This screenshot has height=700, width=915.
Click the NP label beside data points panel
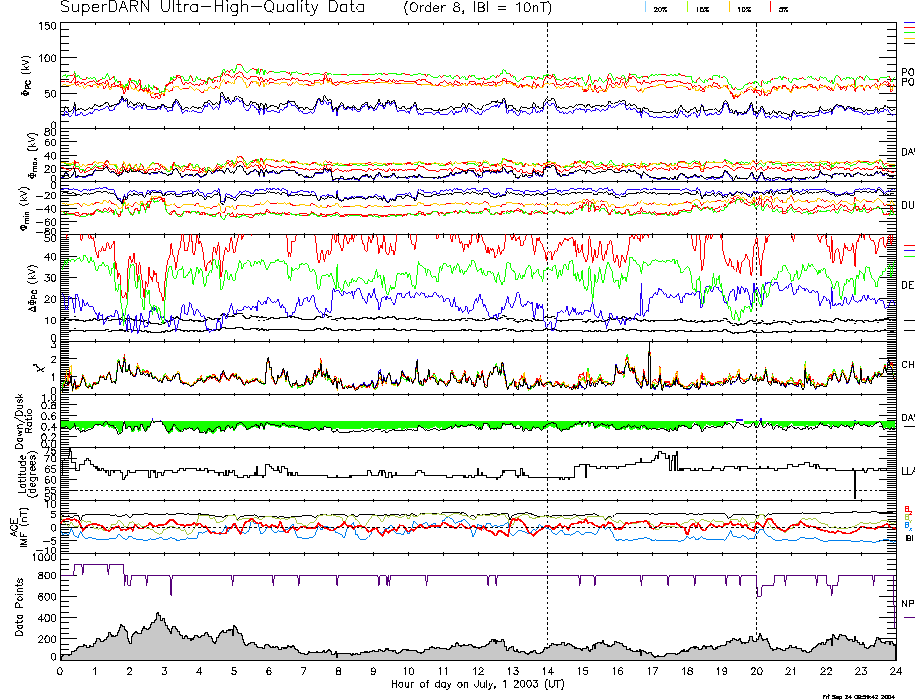coord(907,603)
